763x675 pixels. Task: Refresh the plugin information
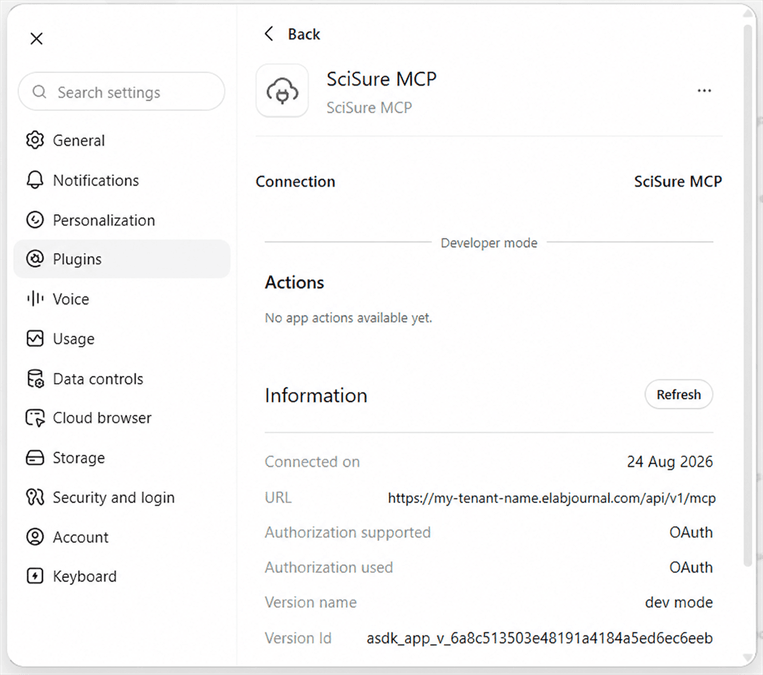click(679, 394)
